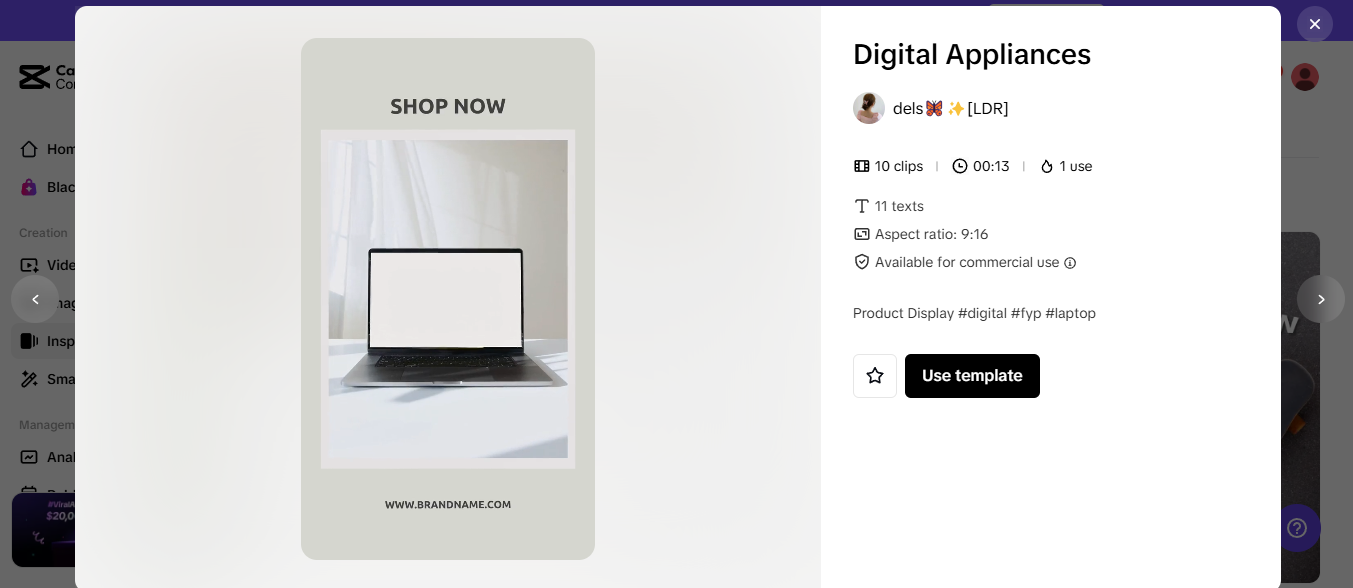
Task: Play the Shop Now template preview
Action: (x=448, y=299)
